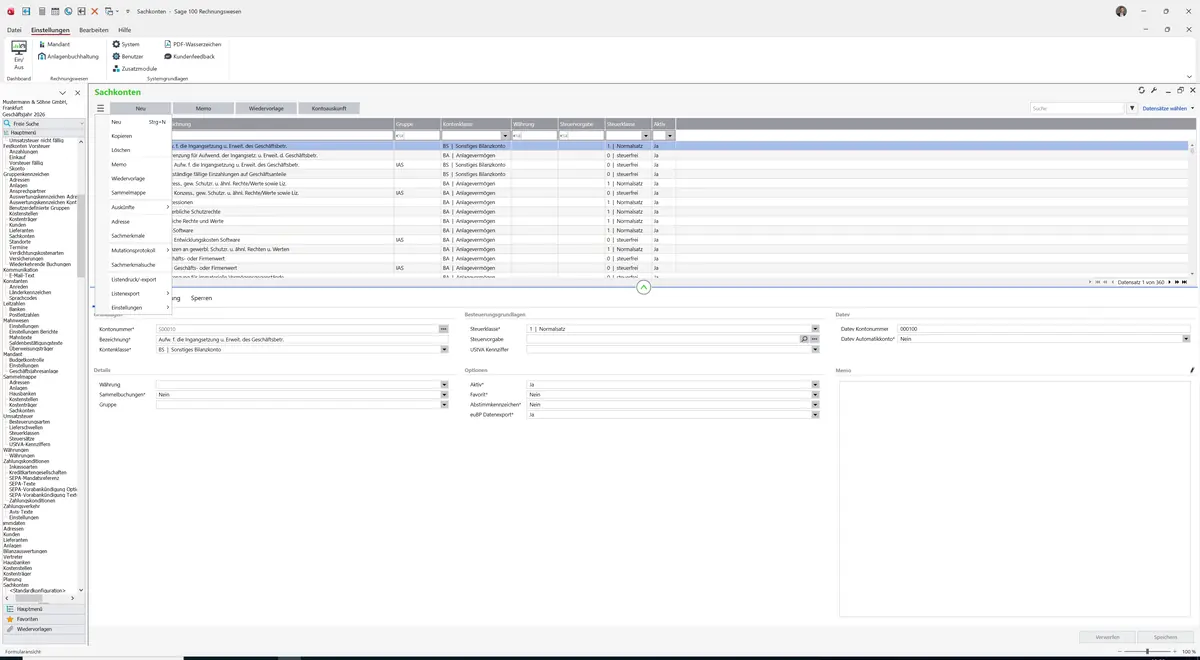Toggle the Dashboard Ein/Aus icon
The height and width of the screenshot is (660, 1200).
tap(19, 55)
